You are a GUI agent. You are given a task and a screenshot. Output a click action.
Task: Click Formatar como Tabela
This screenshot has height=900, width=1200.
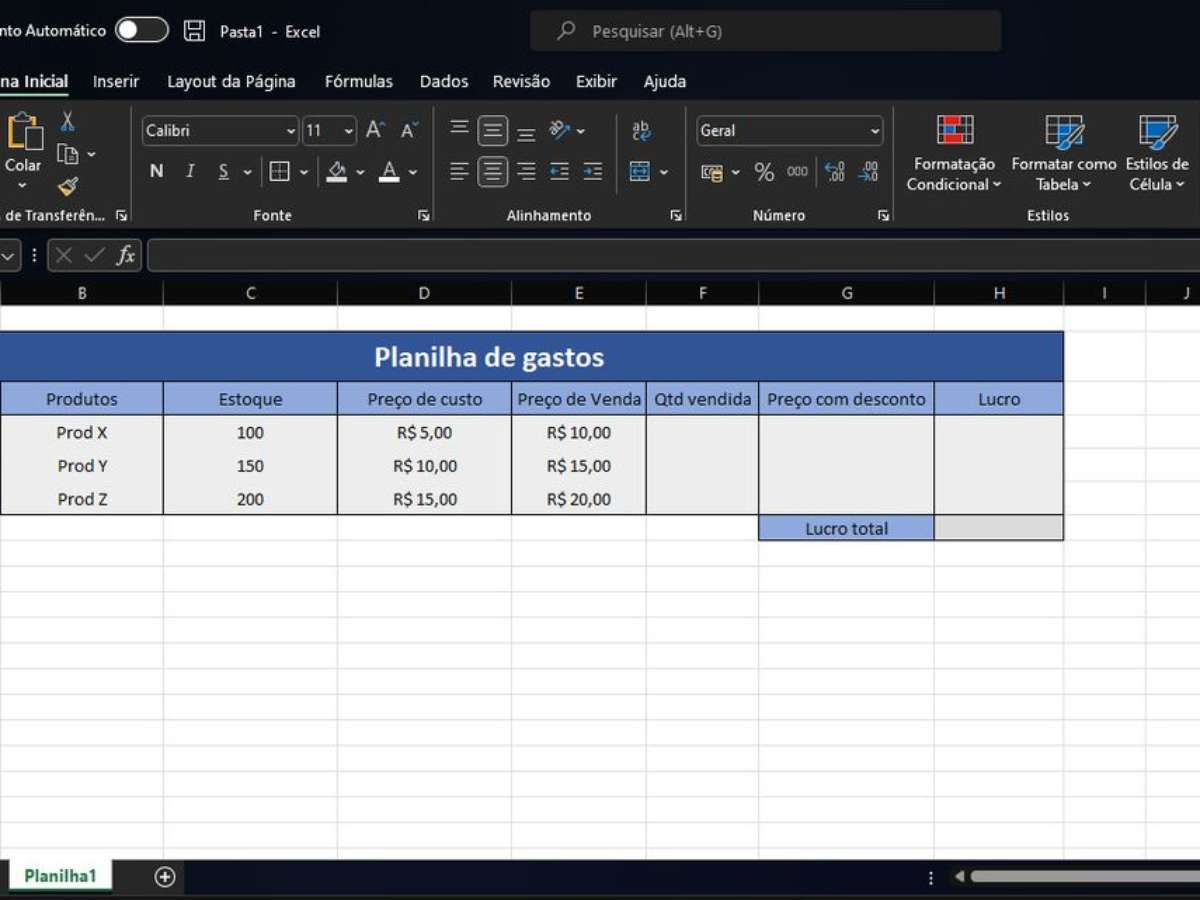tap(1063, 156)
